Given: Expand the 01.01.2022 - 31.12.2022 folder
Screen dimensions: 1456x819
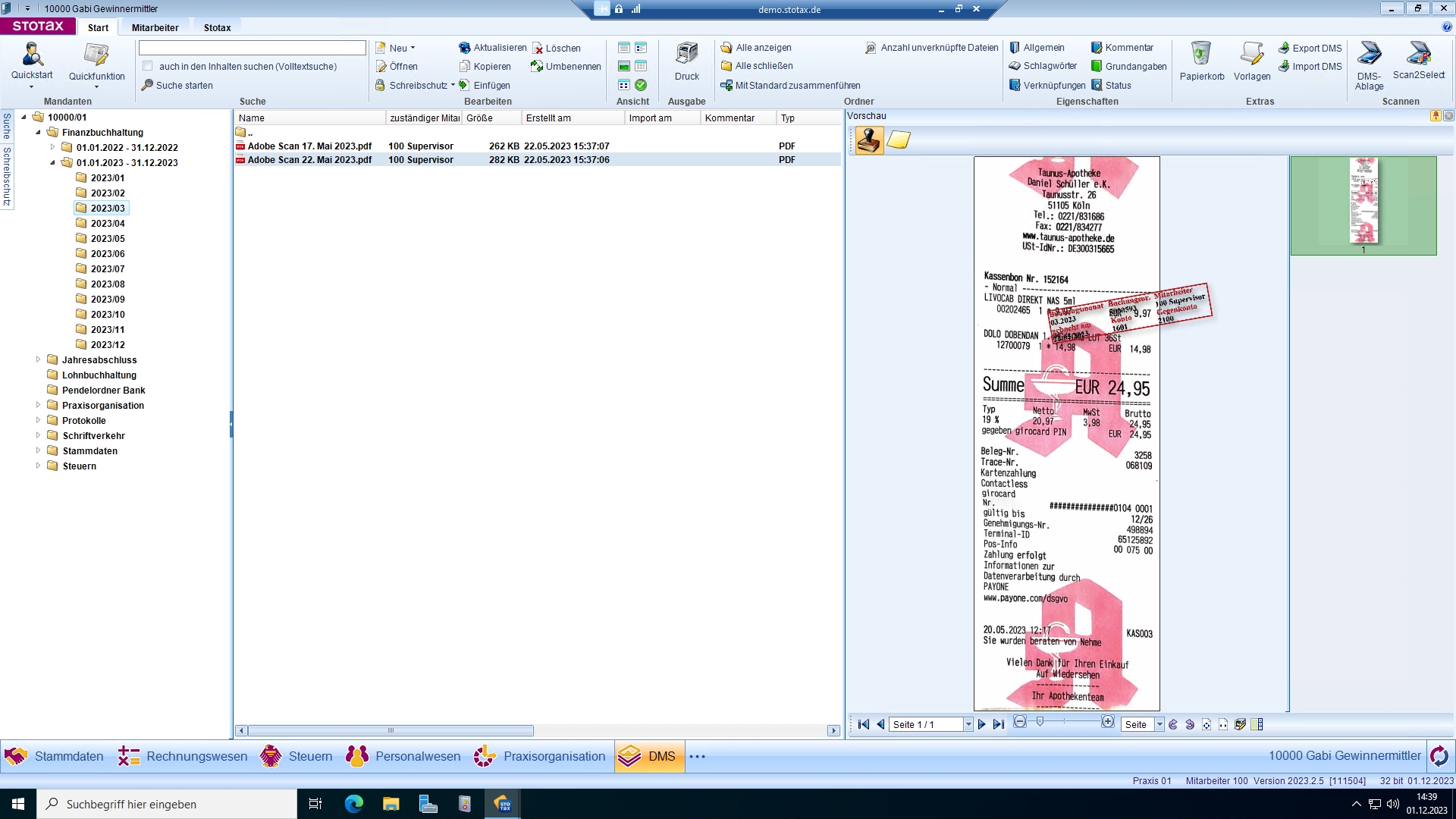Looking at the screenshot, I should (52, 147).
